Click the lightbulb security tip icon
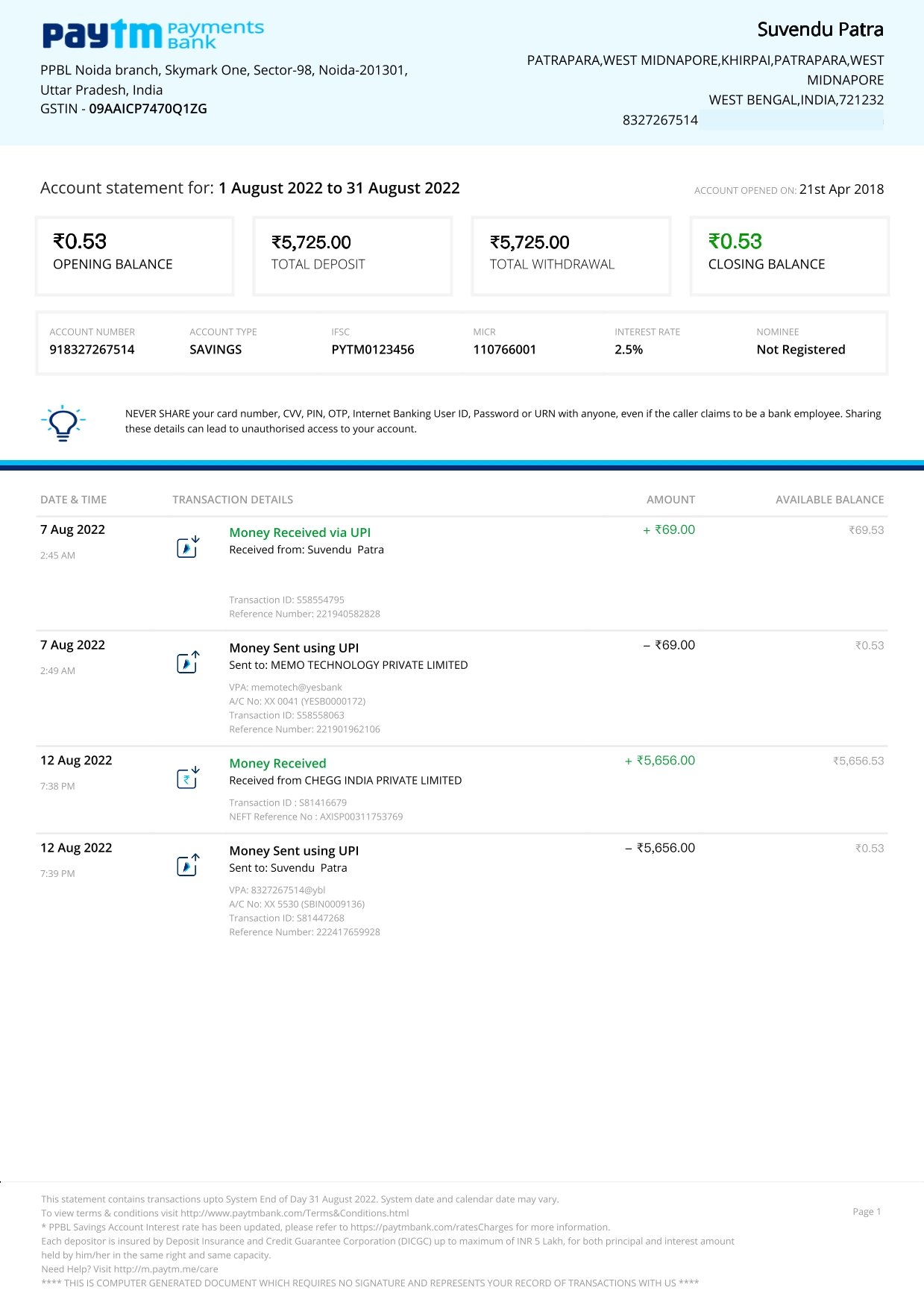This screenshot has width=924, height=1308. 63,423
